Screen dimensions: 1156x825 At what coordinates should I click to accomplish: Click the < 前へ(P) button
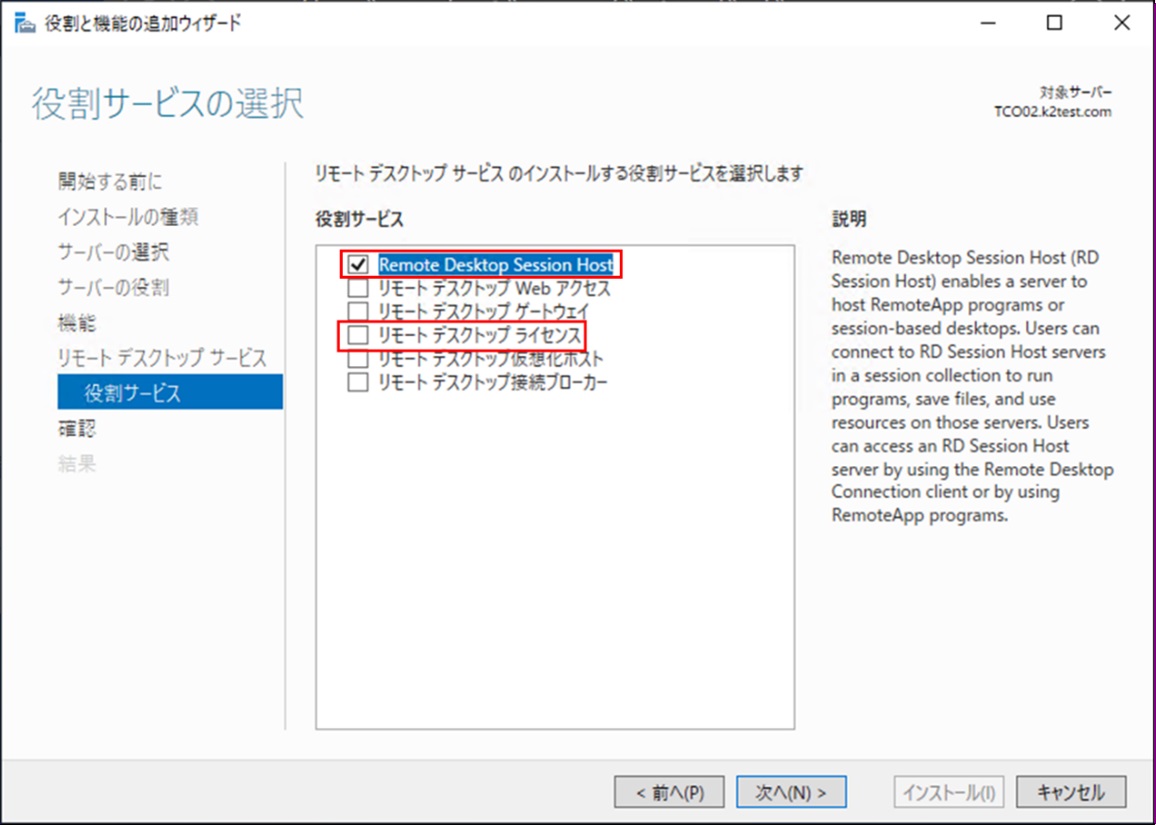tap(669, 792)
